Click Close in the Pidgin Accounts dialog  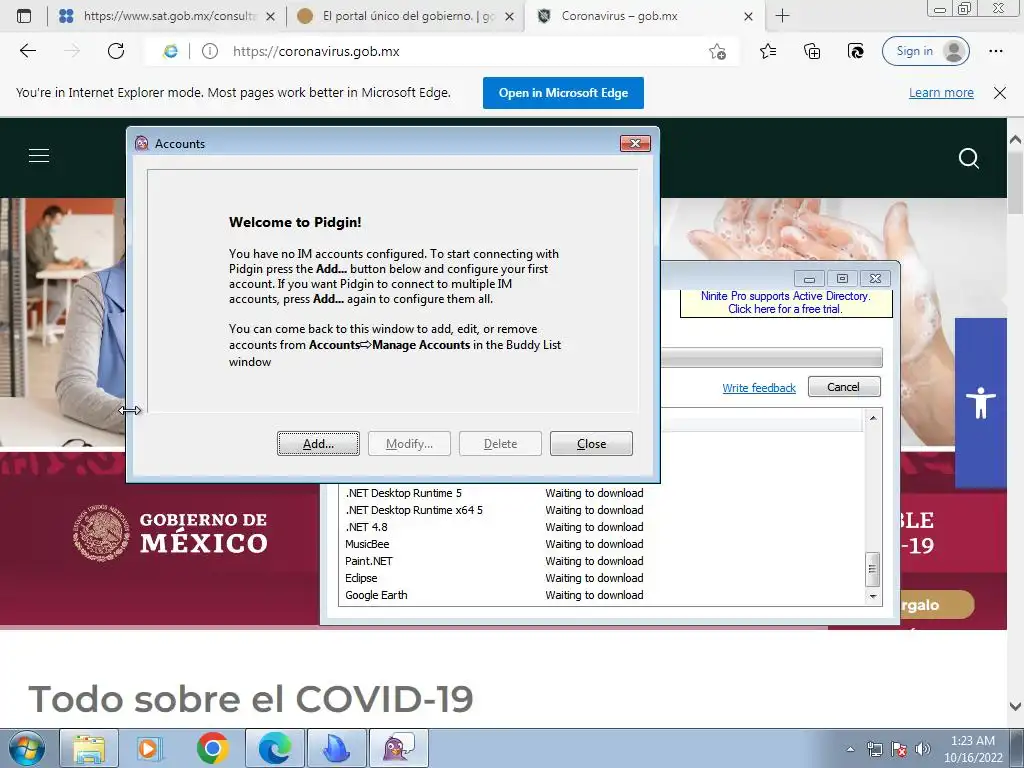tap(591, 443)
